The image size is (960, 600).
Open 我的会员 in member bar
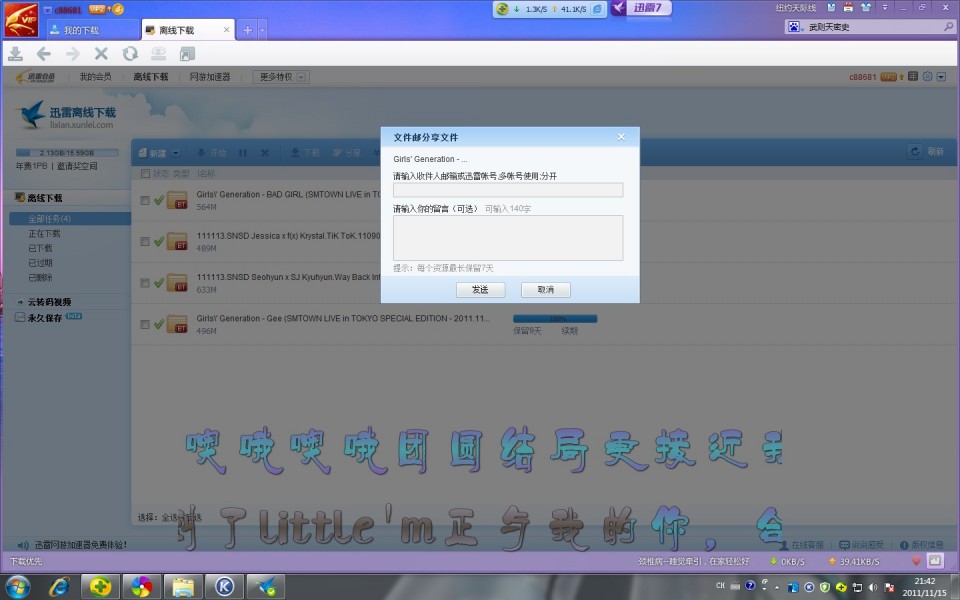[96, 77]
